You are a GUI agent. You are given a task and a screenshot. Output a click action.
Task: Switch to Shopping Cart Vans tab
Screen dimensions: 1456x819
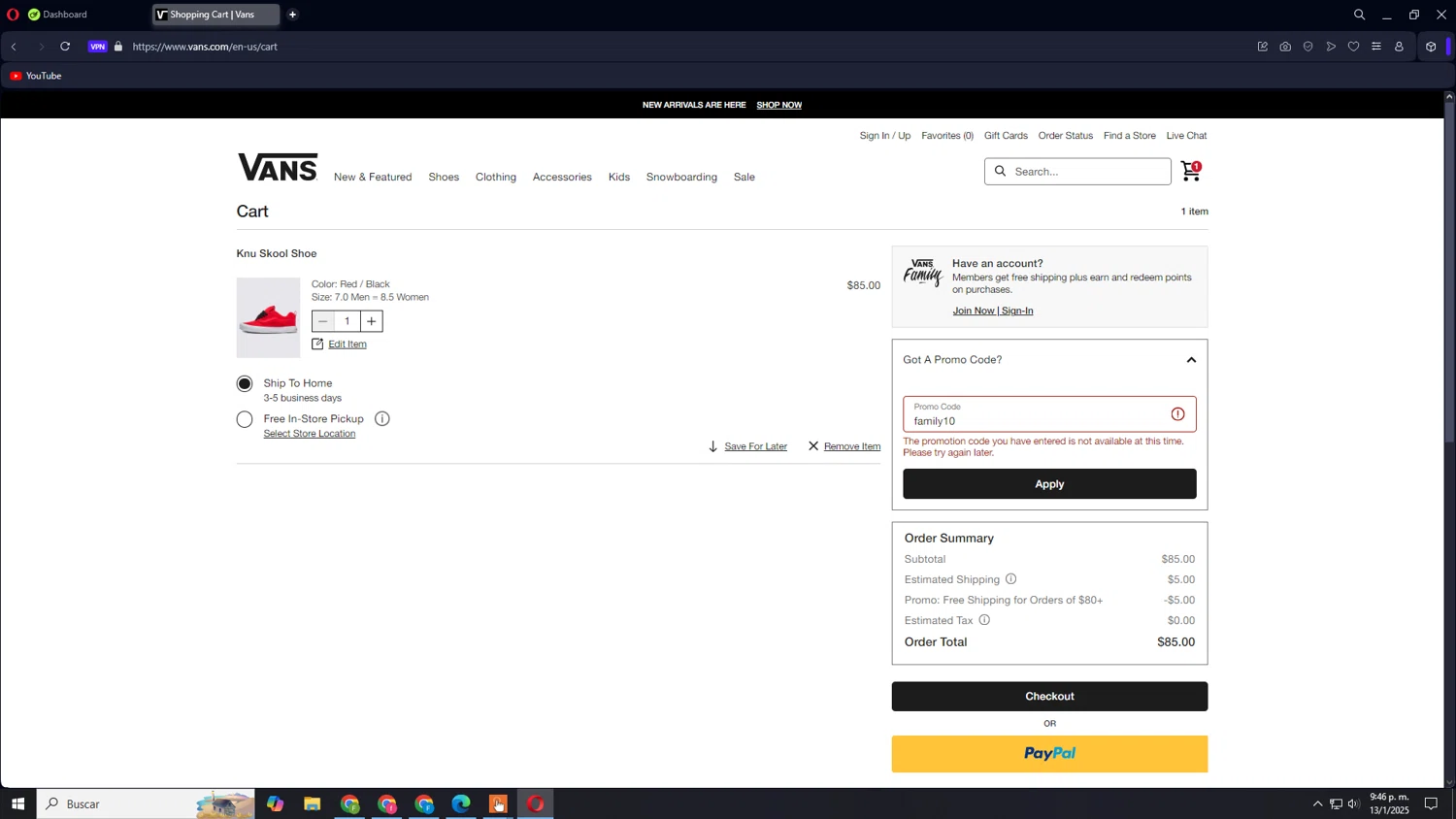[215, 15]
